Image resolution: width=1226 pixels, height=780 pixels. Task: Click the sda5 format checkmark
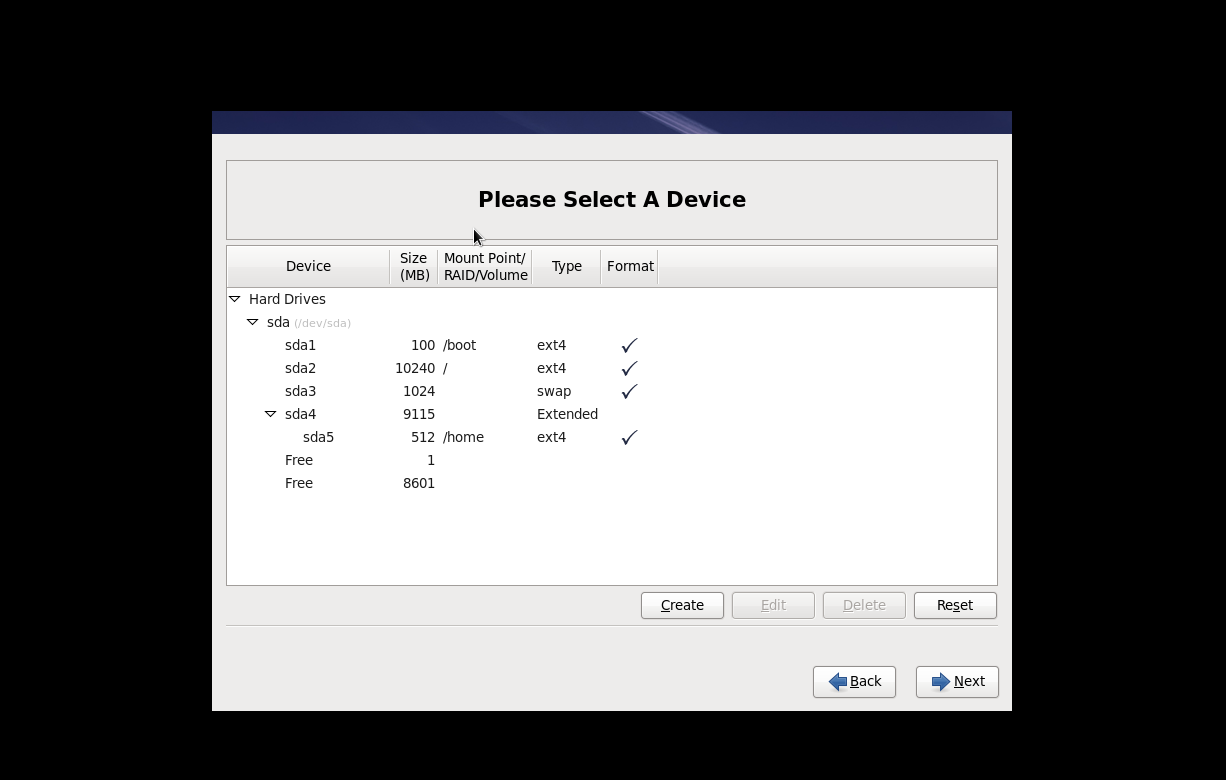pyautogui.click(x=629, y=437)
